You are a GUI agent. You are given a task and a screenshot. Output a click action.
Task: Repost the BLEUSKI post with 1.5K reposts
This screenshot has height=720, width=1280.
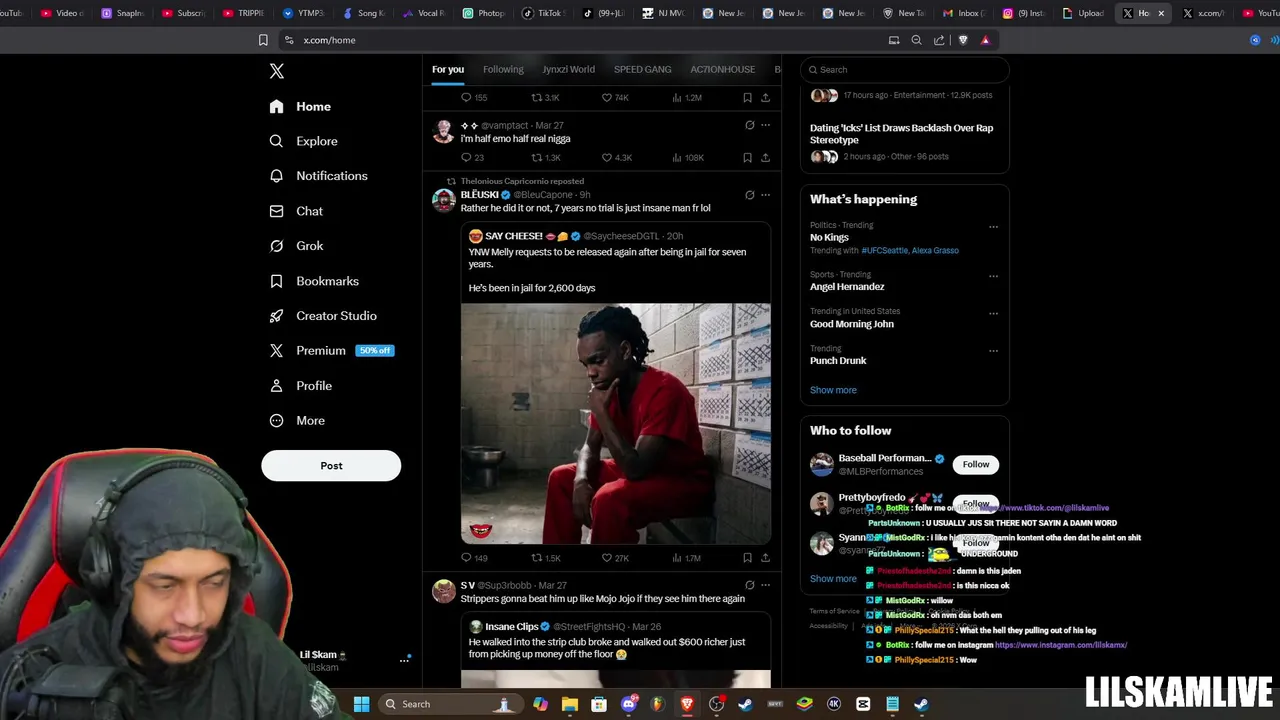[546, 558]
